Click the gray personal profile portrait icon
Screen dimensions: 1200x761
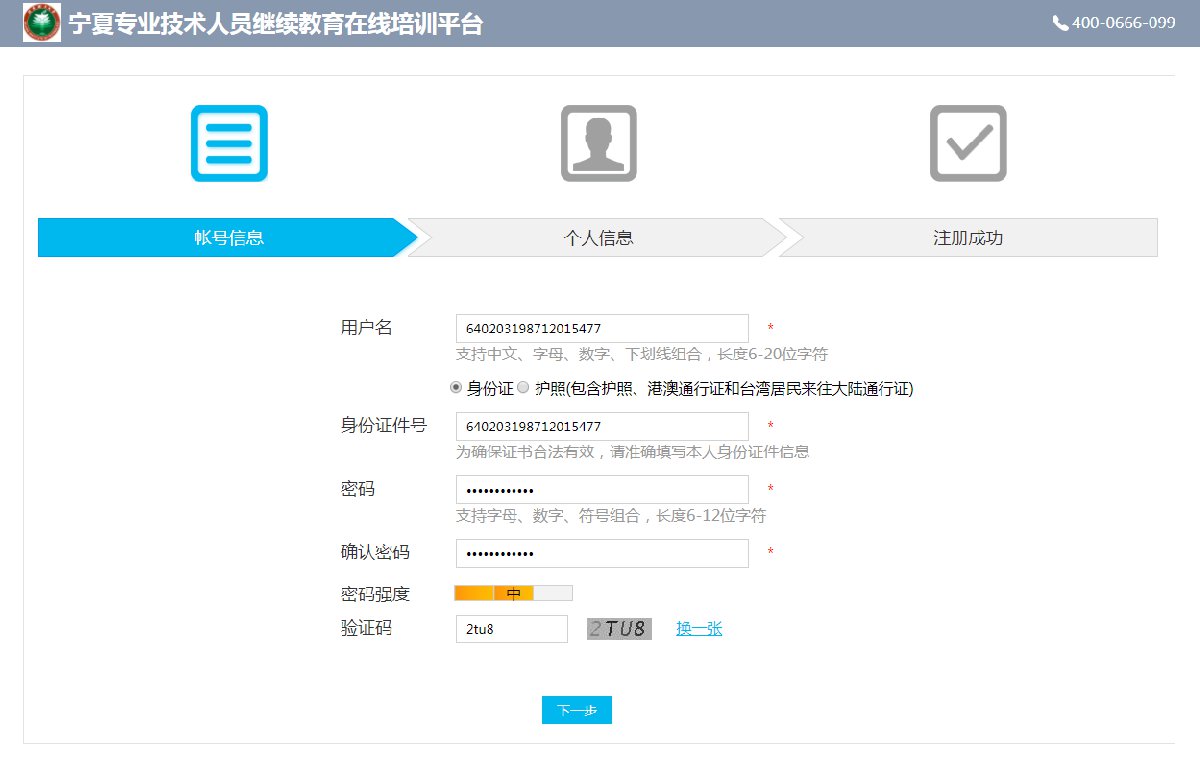(598, 143)
